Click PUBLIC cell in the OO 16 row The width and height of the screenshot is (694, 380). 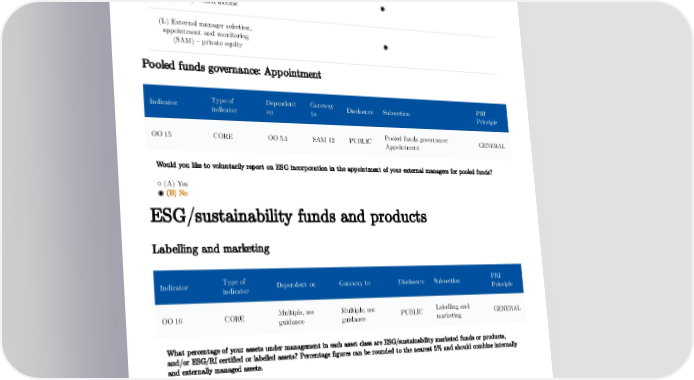[411, 312]
